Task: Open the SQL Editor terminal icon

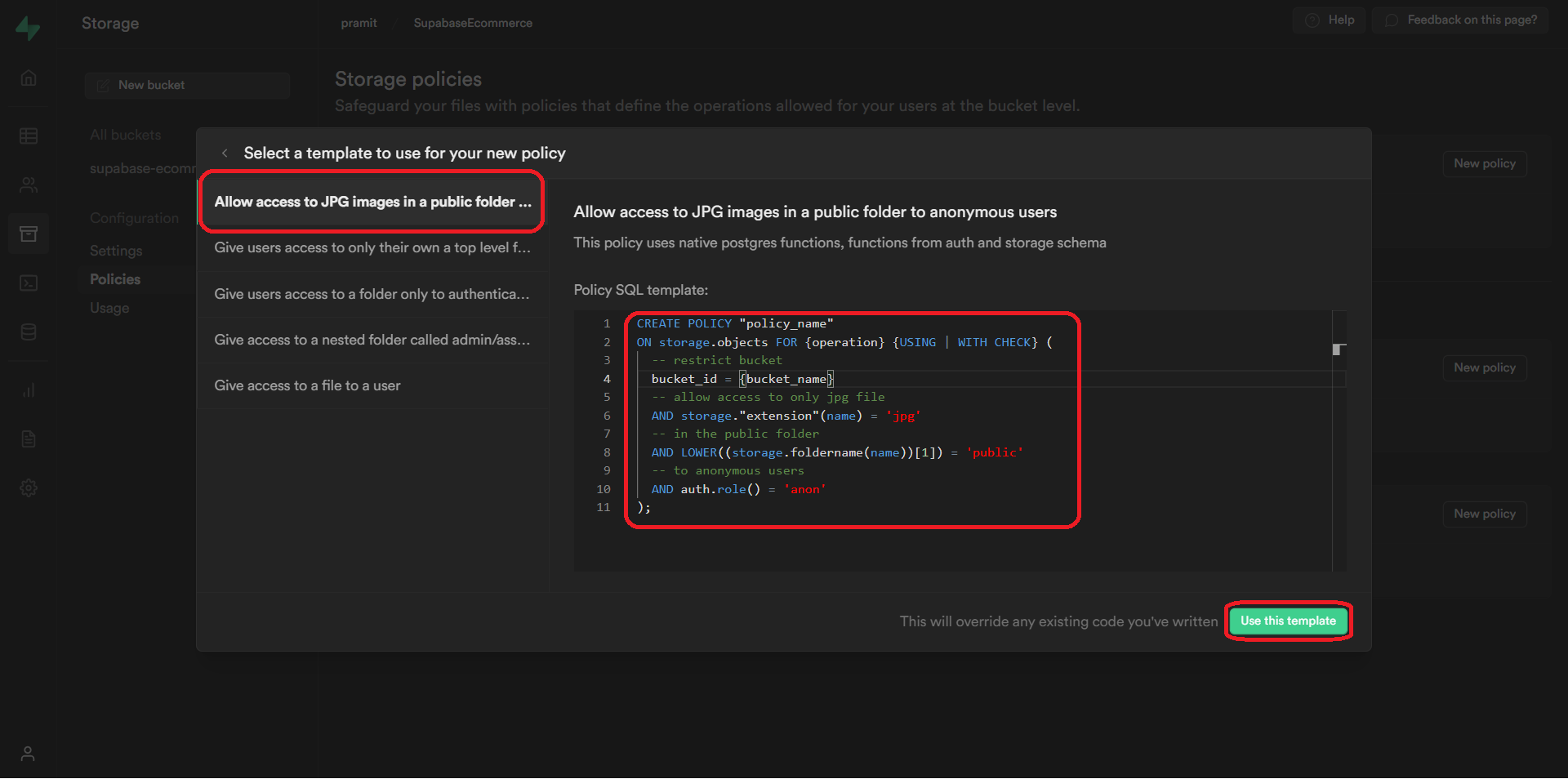Action: 29,283
